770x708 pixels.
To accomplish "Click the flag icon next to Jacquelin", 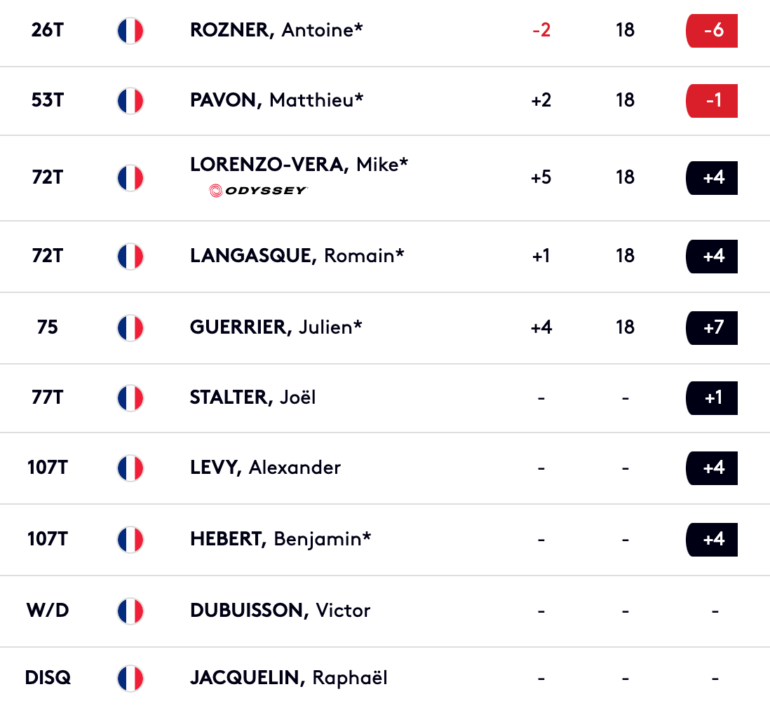I will coord(130,679).
